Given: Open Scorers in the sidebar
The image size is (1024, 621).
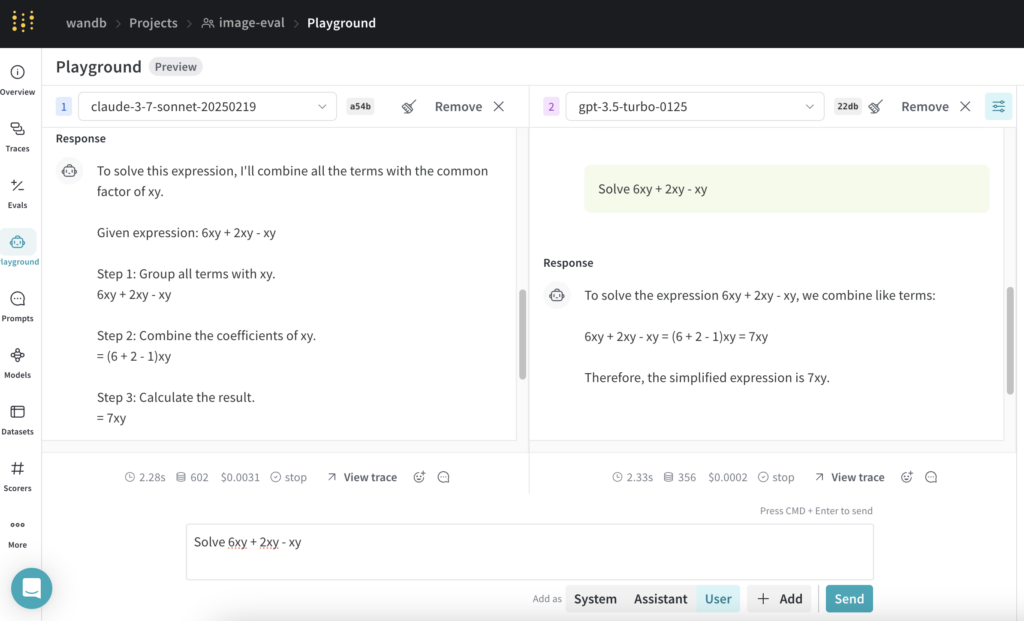Looking at the screenshot, I should [18, 474].
